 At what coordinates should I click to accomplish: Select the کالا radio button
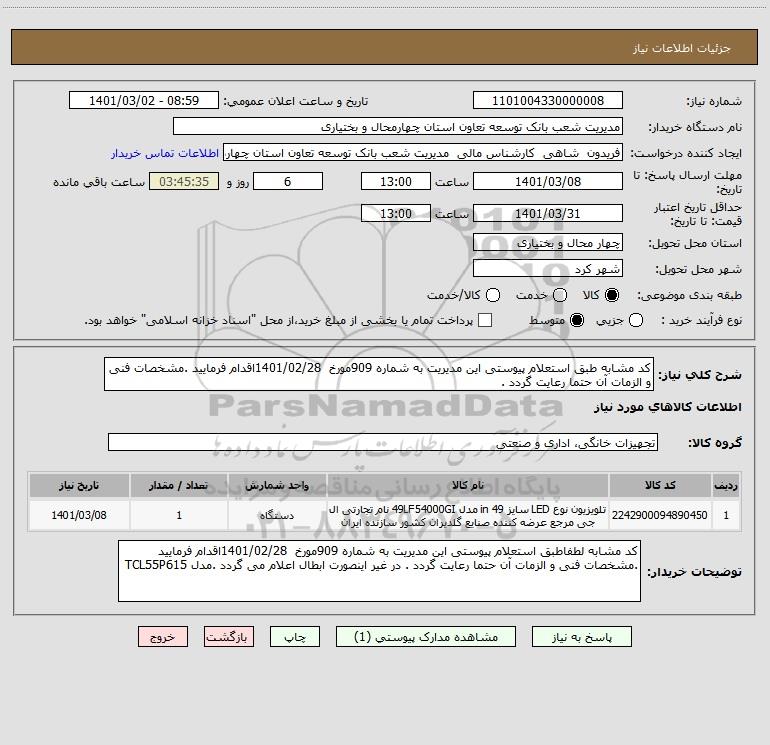click(612, 295)
